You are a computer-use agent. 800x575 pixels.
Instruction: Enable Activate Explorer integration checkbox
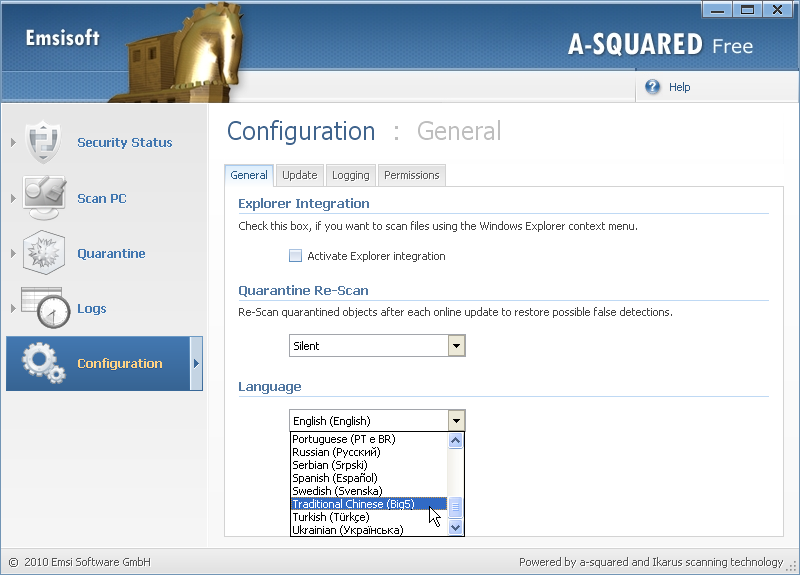295,256
